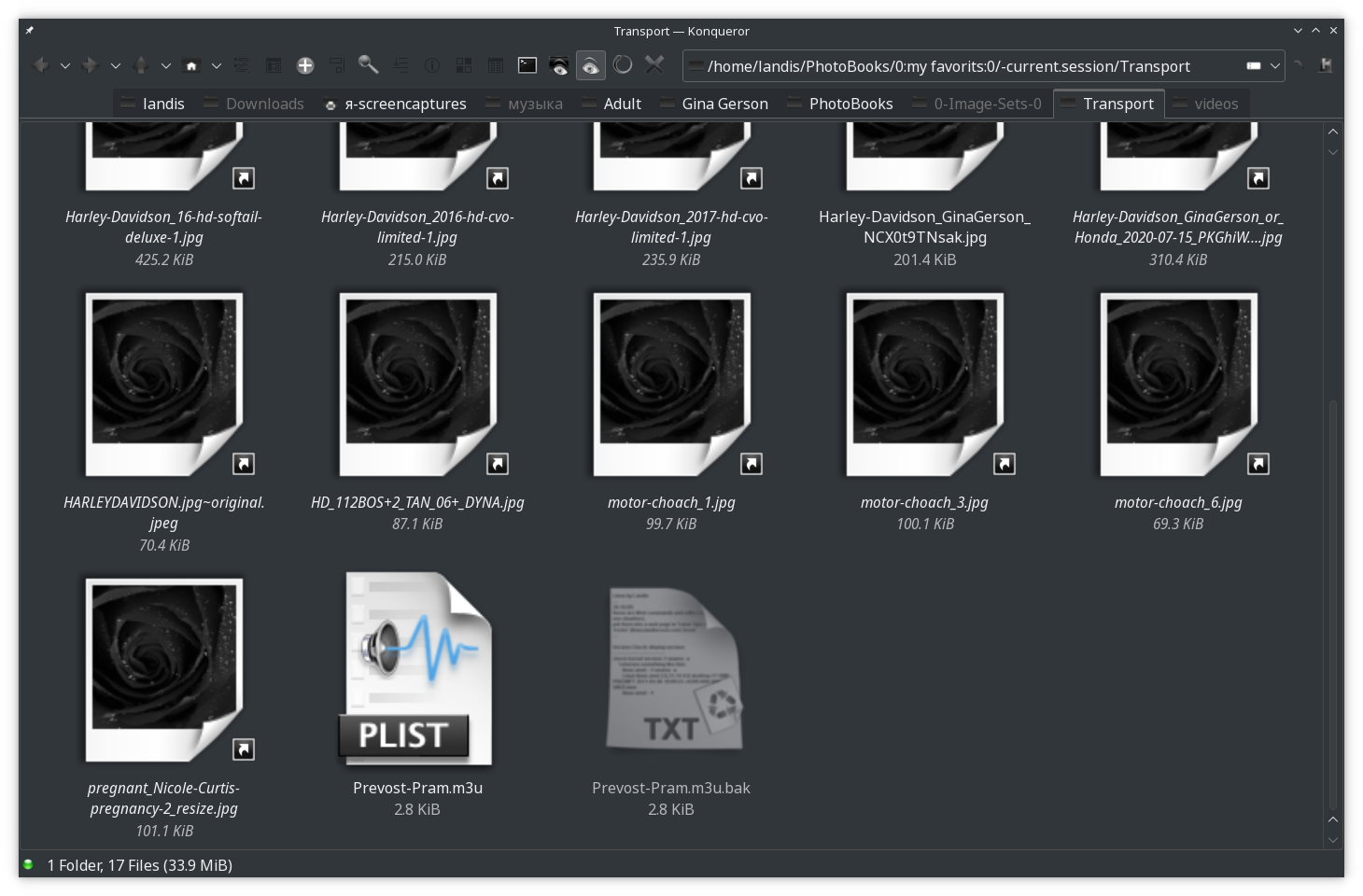
Task: Reload the current folder view
Action: coord(623,65)
